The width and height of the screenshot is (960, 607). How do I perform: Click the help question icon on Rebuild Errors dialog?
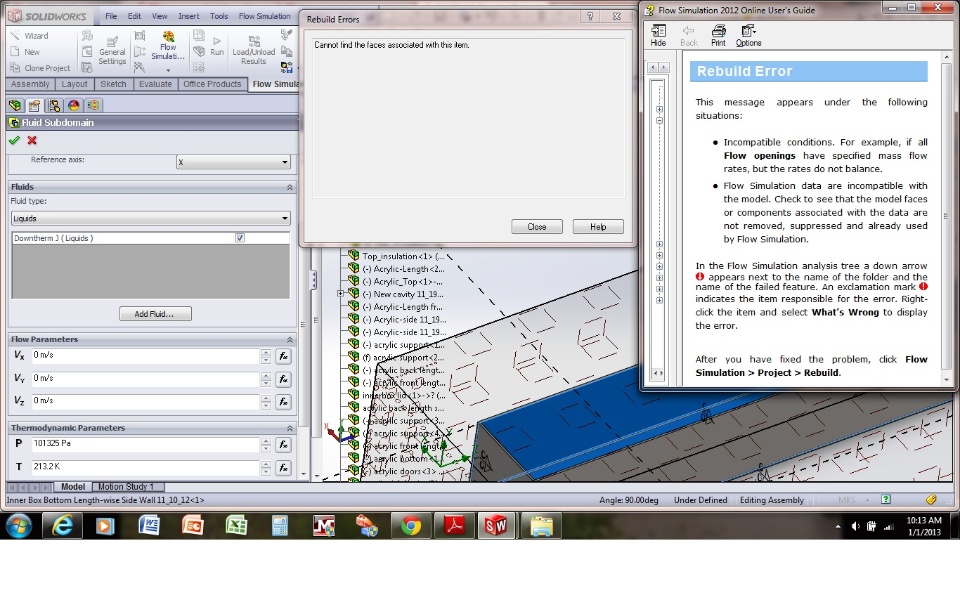point(590,17)
